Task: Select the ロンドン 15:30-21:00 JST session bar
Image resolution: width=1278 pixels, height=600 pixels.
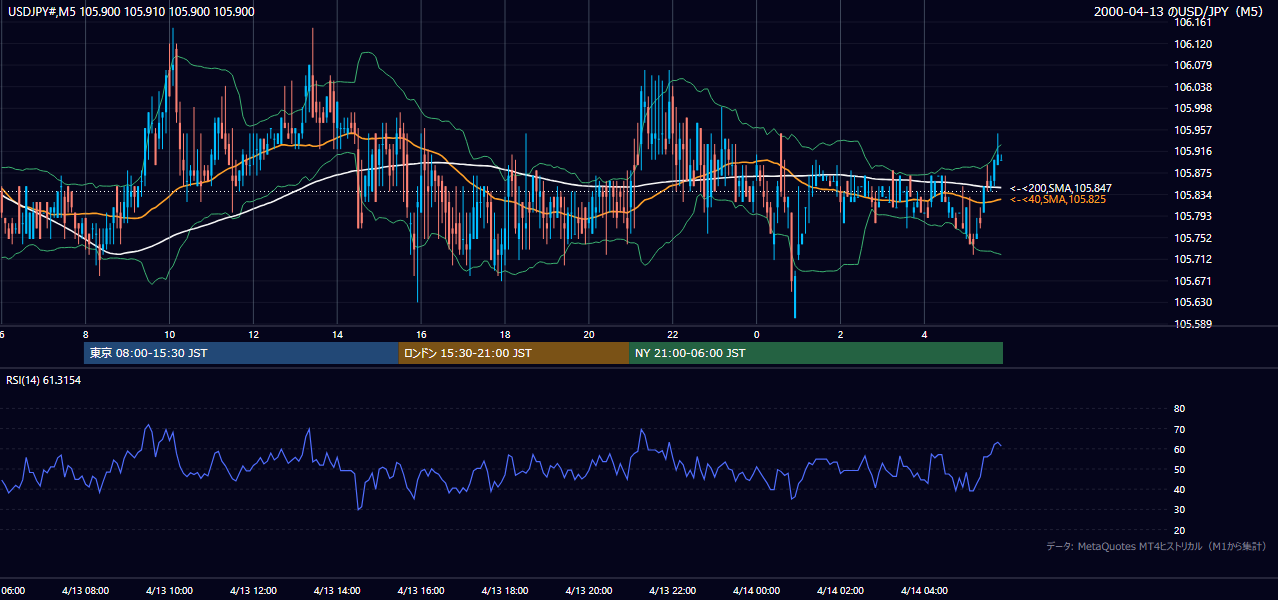Action: [x=514, y=353]
